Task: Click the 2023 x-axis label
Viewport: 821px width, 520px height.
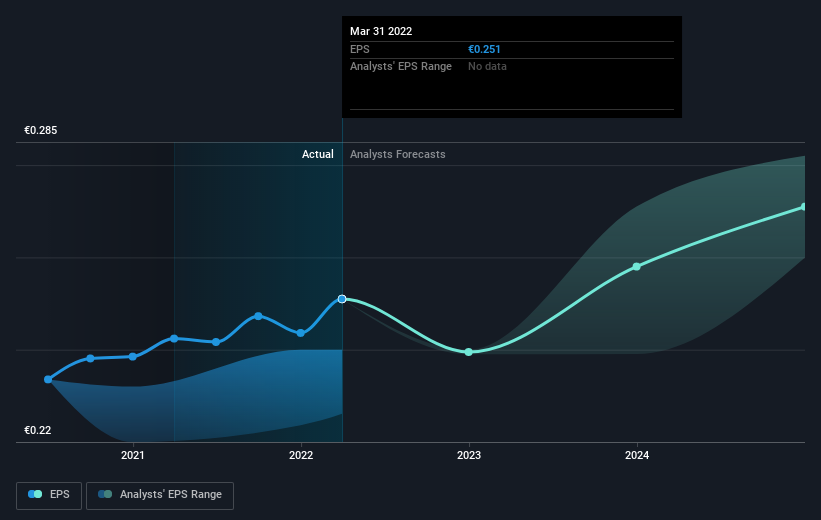Action: point(469,455)
